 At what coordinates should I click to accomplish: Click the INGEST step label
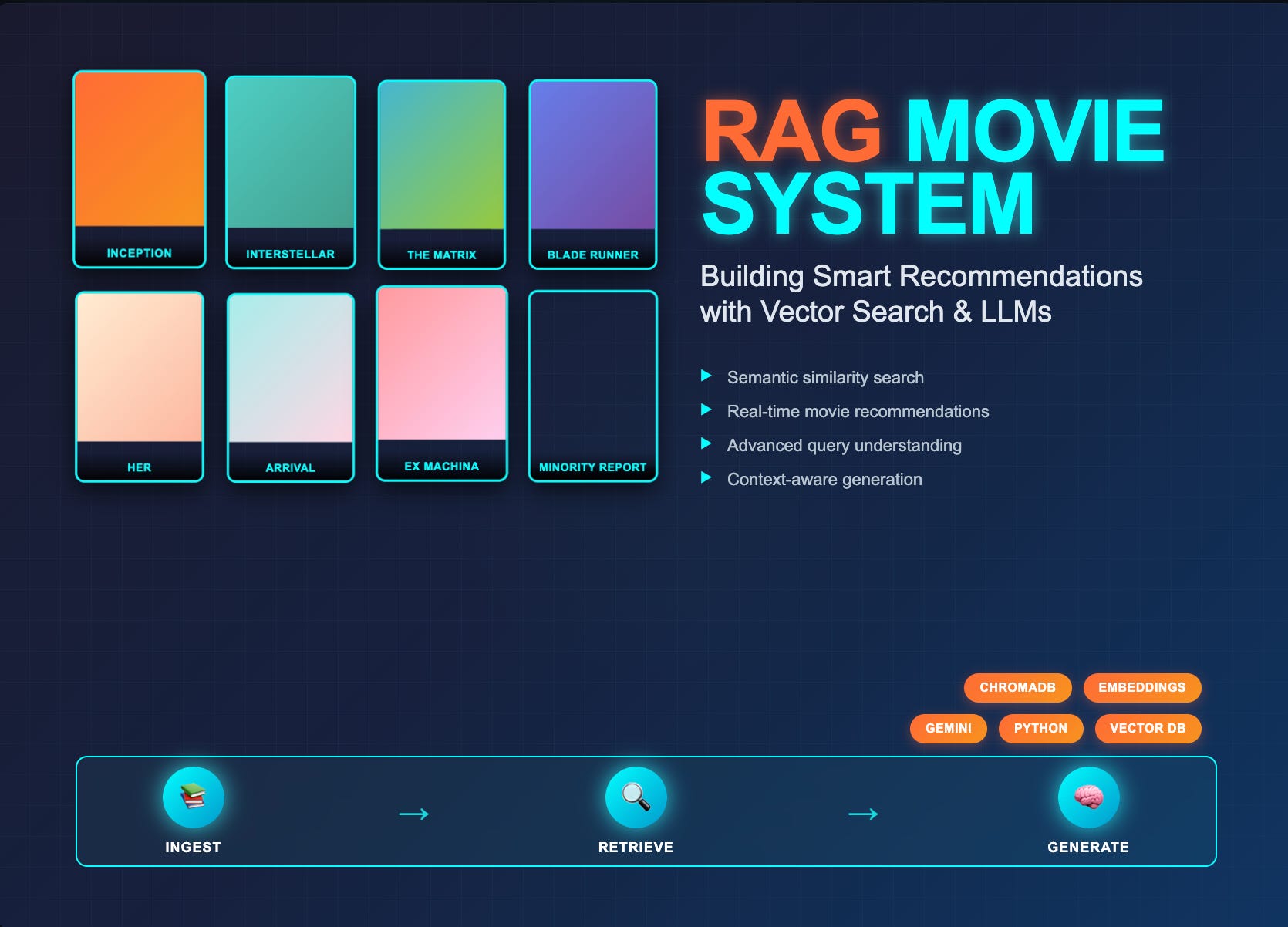pos(194,847)
